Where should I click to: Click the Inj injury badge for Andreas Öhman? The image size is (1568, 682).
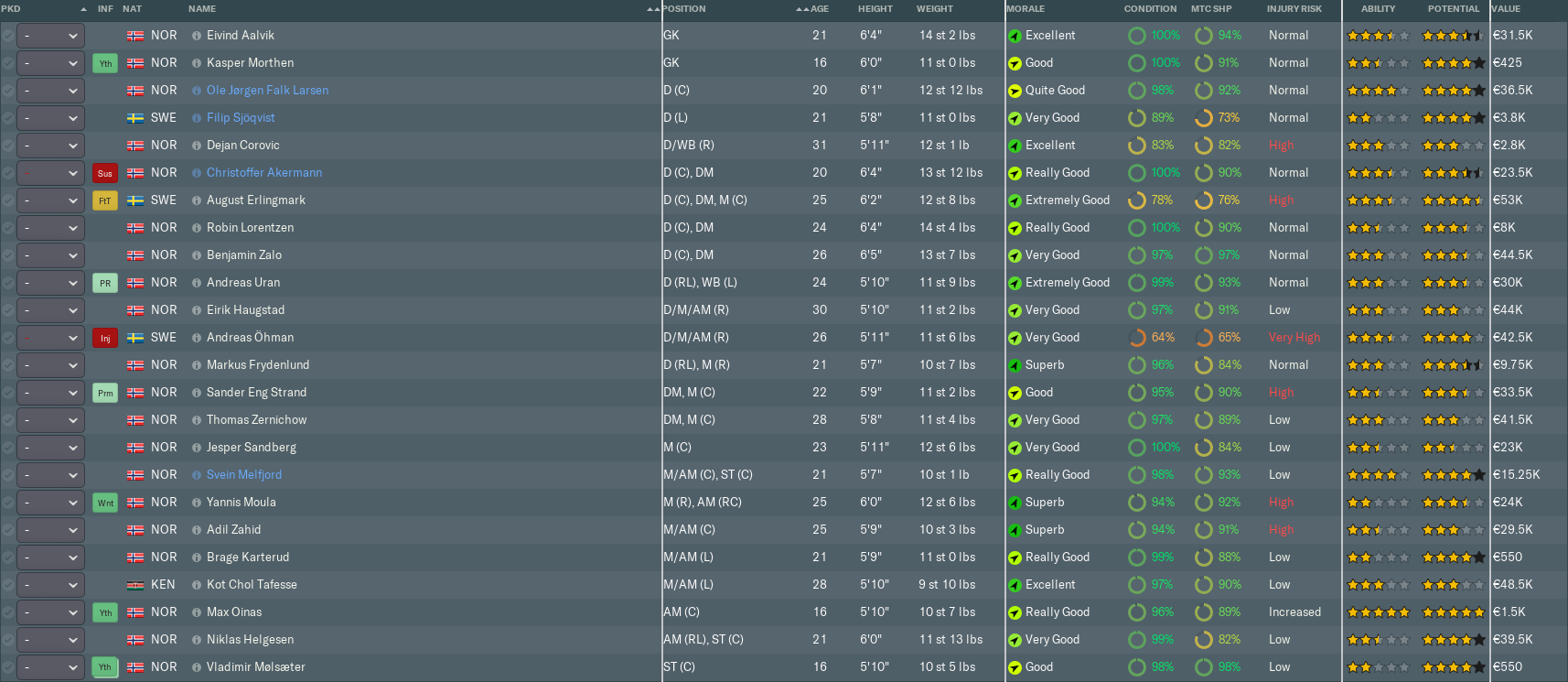point(105,338)
